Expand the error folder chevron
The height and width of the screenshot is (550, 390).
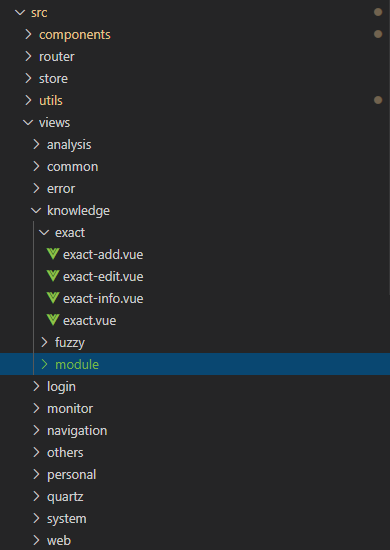coord(36,188)
